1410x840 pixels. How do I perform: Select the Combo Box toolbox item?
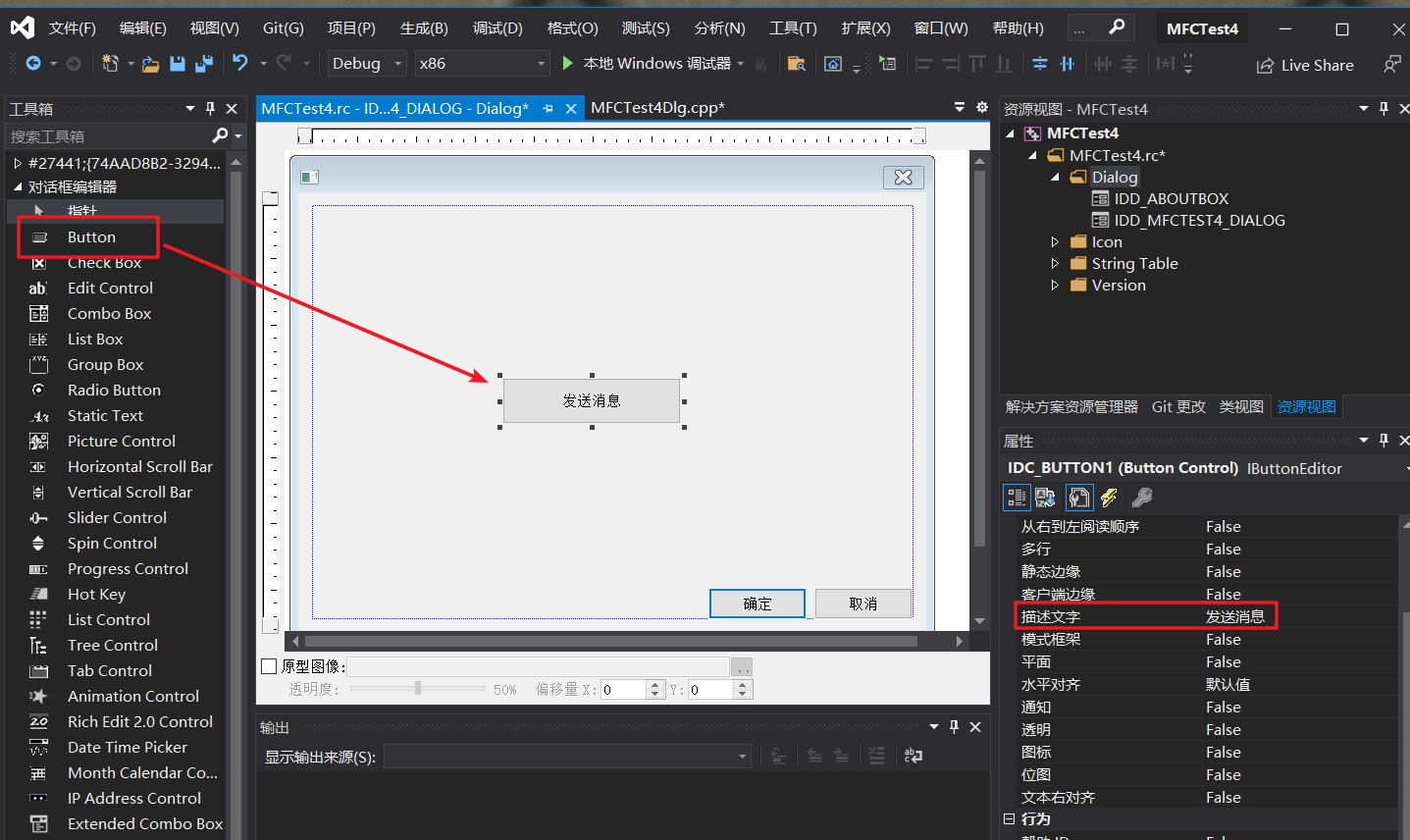point(109,314)
